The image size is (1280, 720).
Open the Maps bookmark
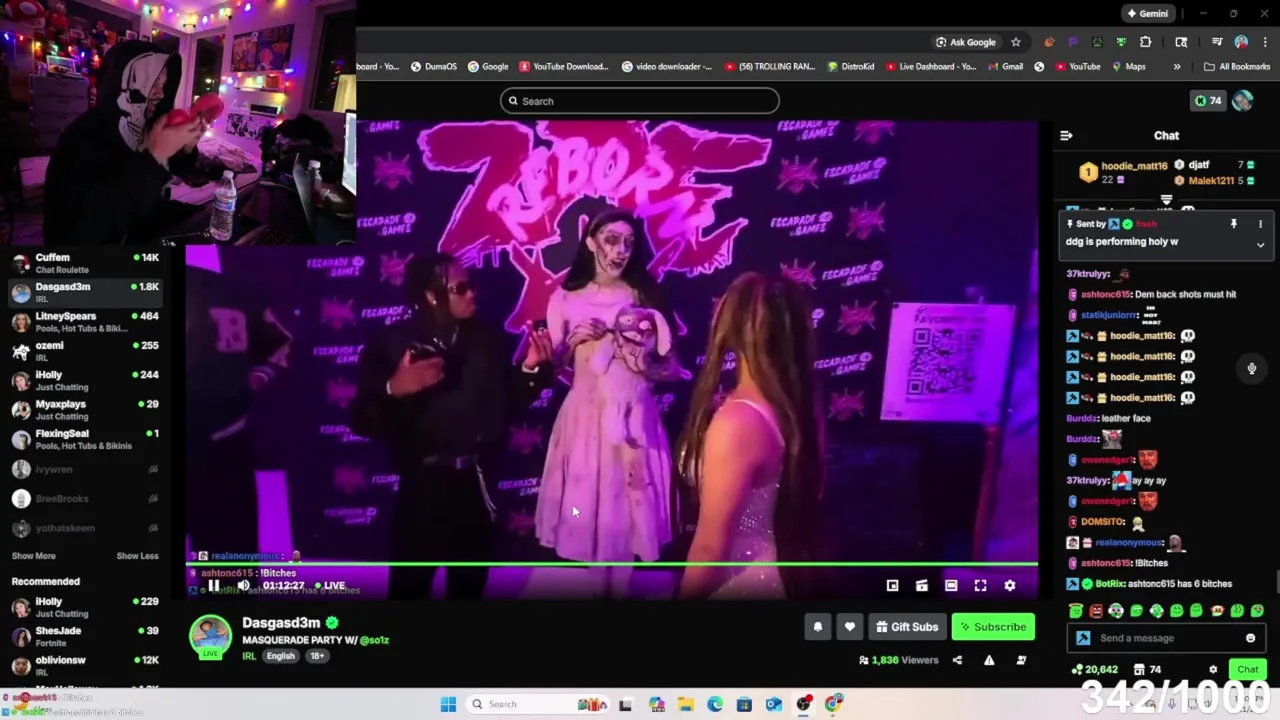(x=1127, y=67)
